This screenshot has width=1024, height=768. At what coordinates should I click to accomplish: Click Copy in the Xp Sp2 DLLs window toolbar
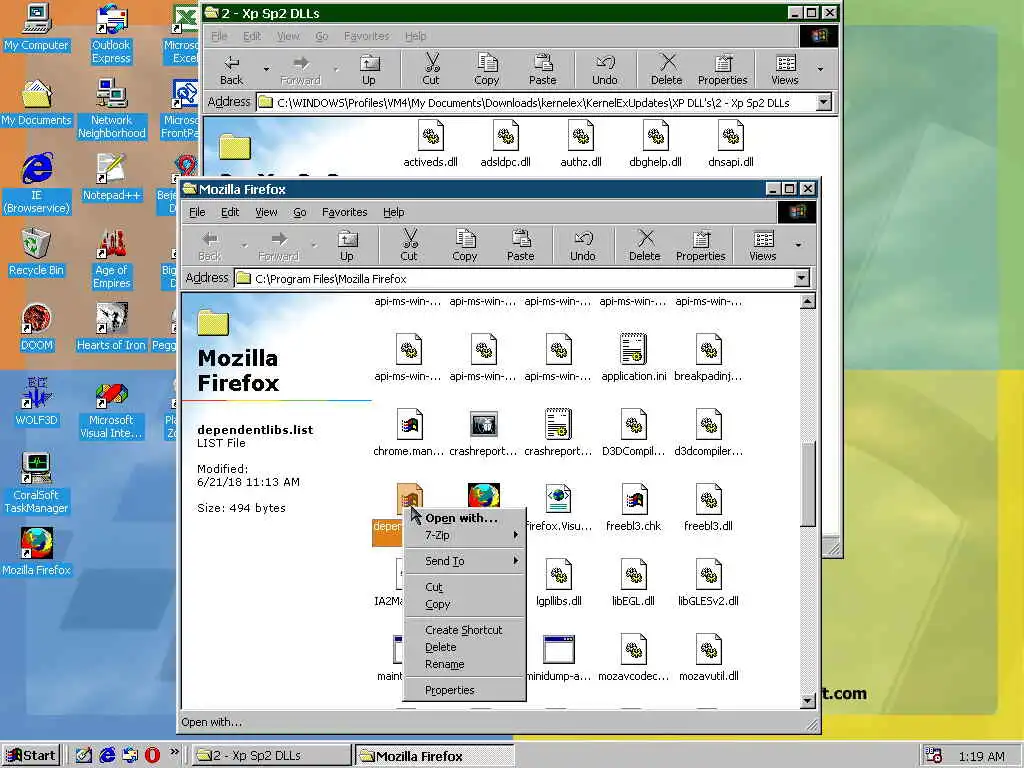(x=487, y=69)
